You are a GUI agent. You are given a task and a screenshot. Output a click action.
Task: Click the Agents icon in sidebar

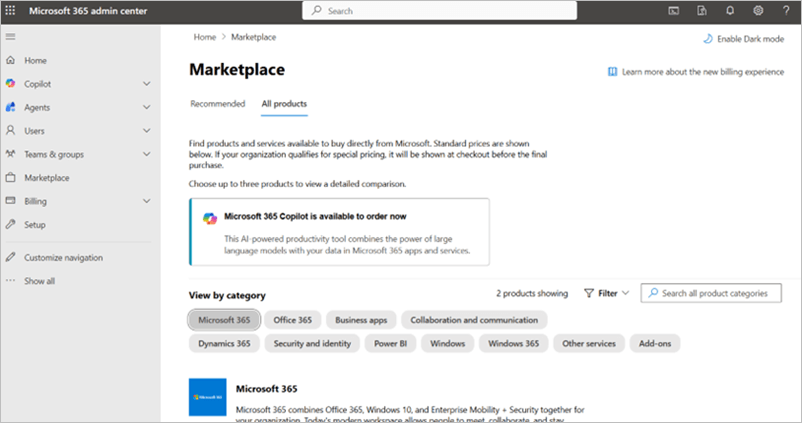click(x=10, y=107)
